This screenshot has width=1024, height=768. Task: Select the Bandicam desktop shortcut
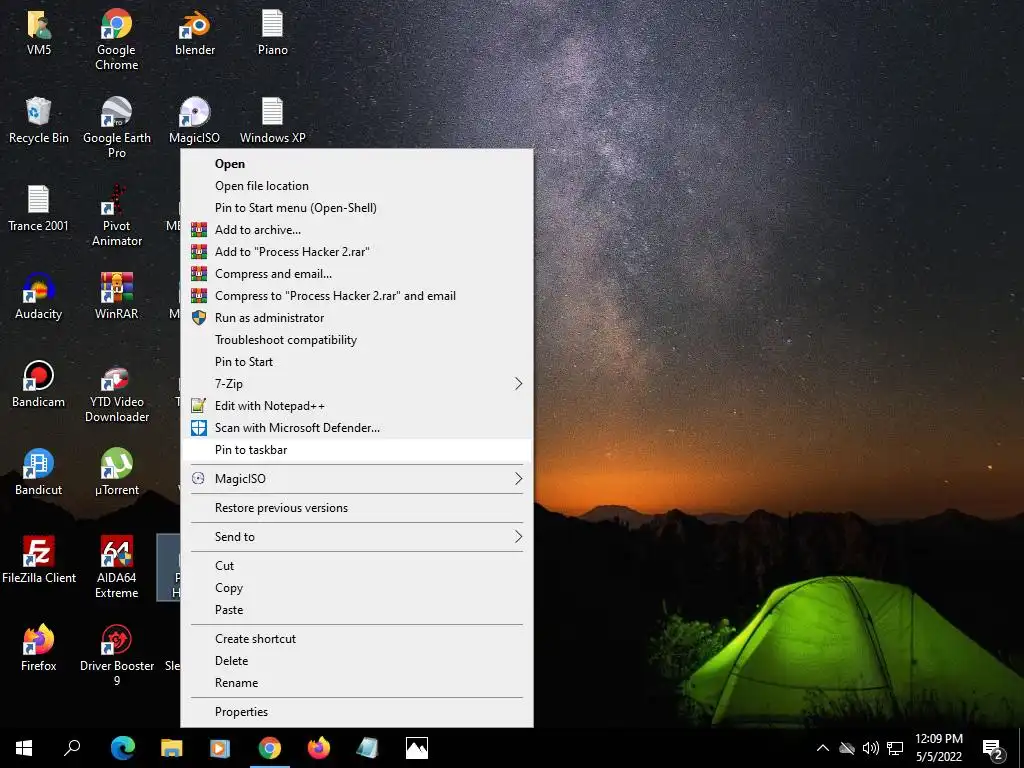39,385
